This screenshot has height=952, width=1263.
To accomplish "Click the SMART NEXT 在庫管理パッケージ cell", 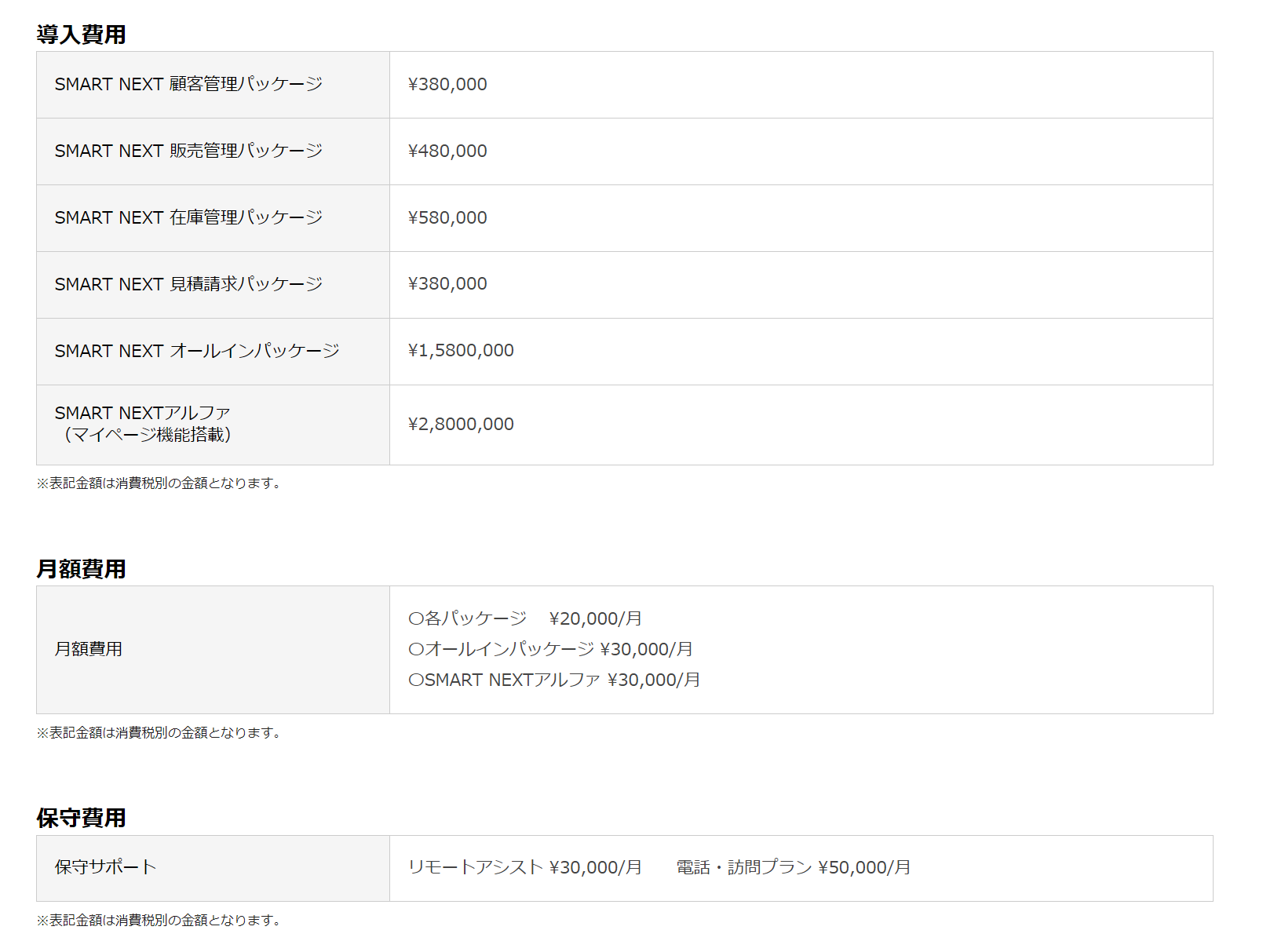I will [188, 217].
